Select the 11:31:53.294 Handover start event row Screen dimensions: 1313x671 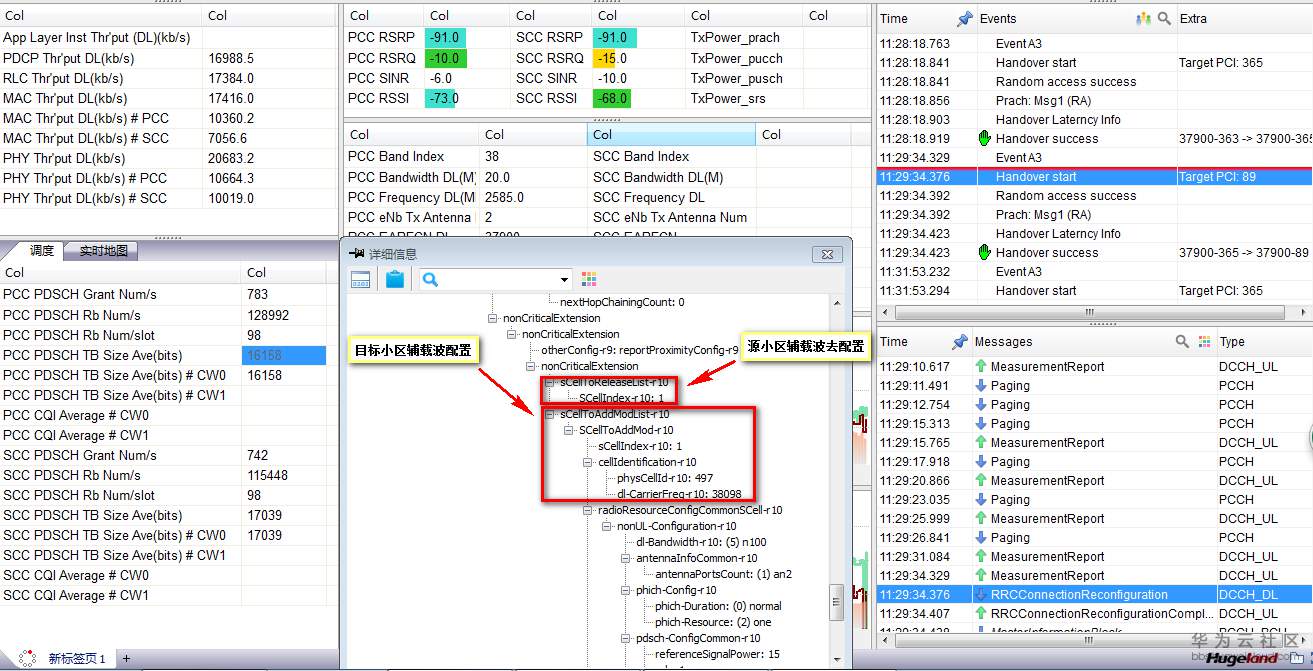[1095, 291]
